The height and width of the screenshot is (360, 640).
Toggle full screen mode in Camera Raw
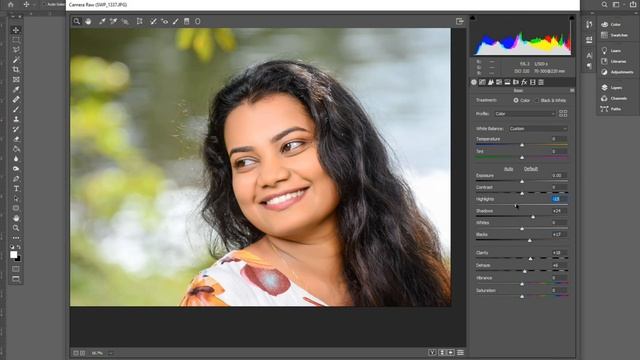460,21
